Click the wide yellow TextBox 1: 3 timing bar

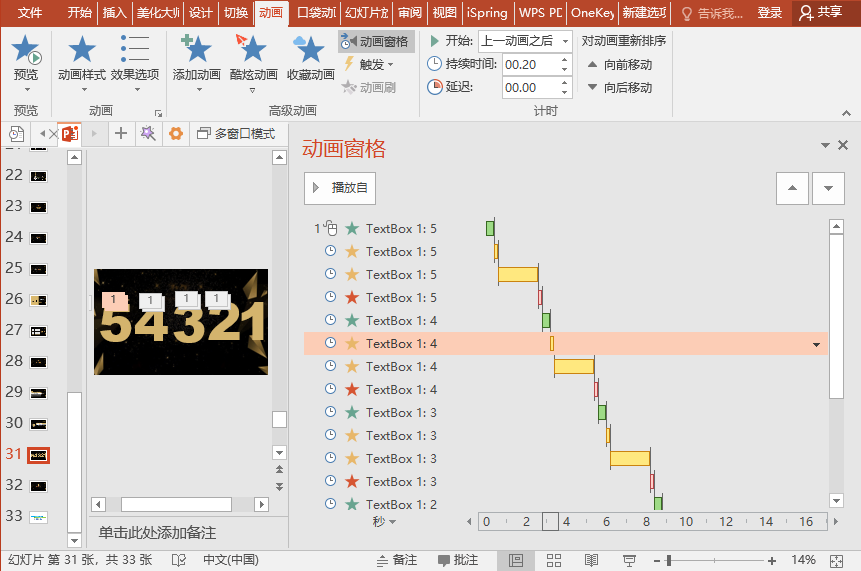pos(630,458)
